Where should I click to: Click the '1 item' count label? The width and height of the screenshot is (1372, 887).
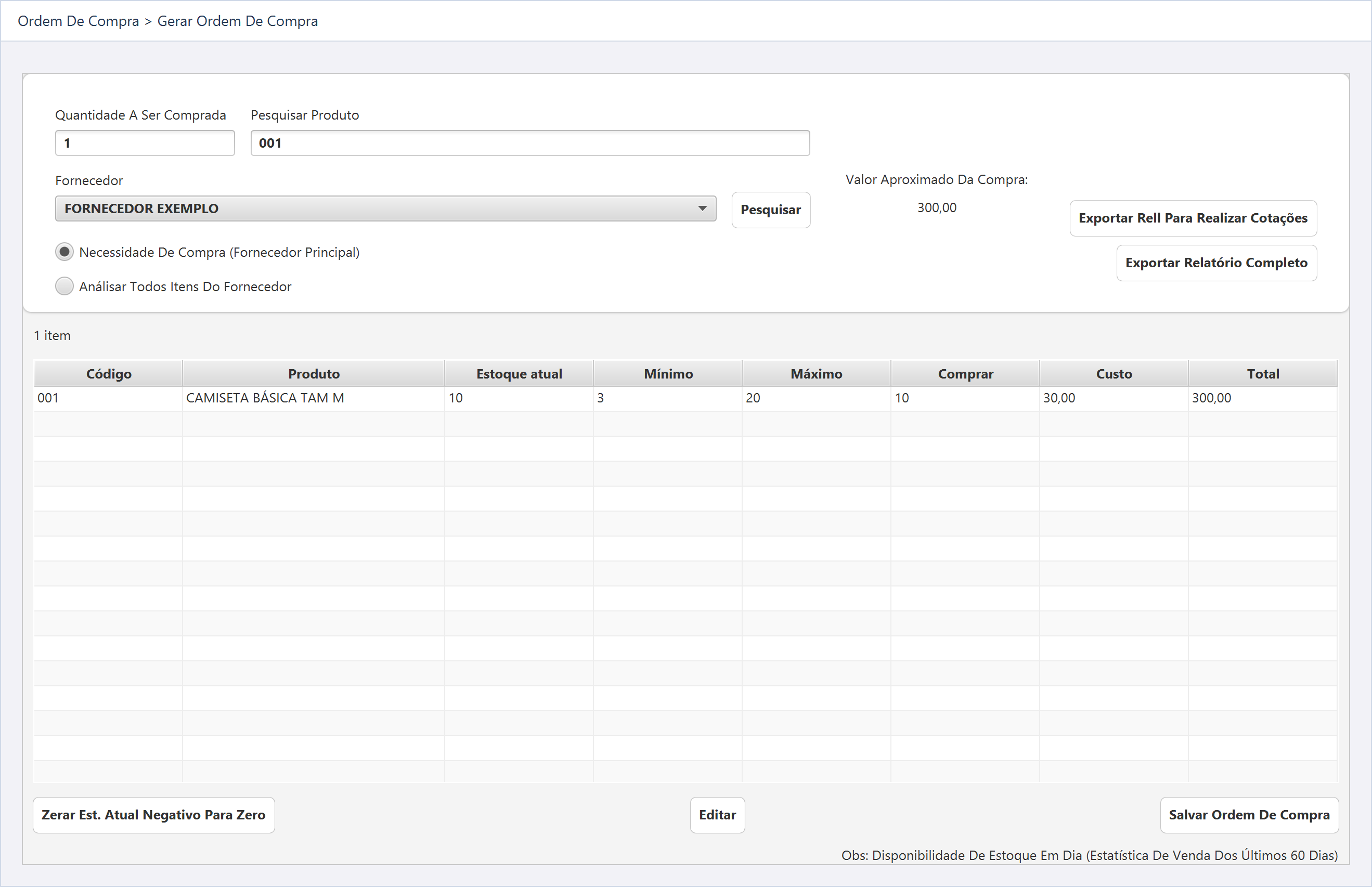pos(53,336)
